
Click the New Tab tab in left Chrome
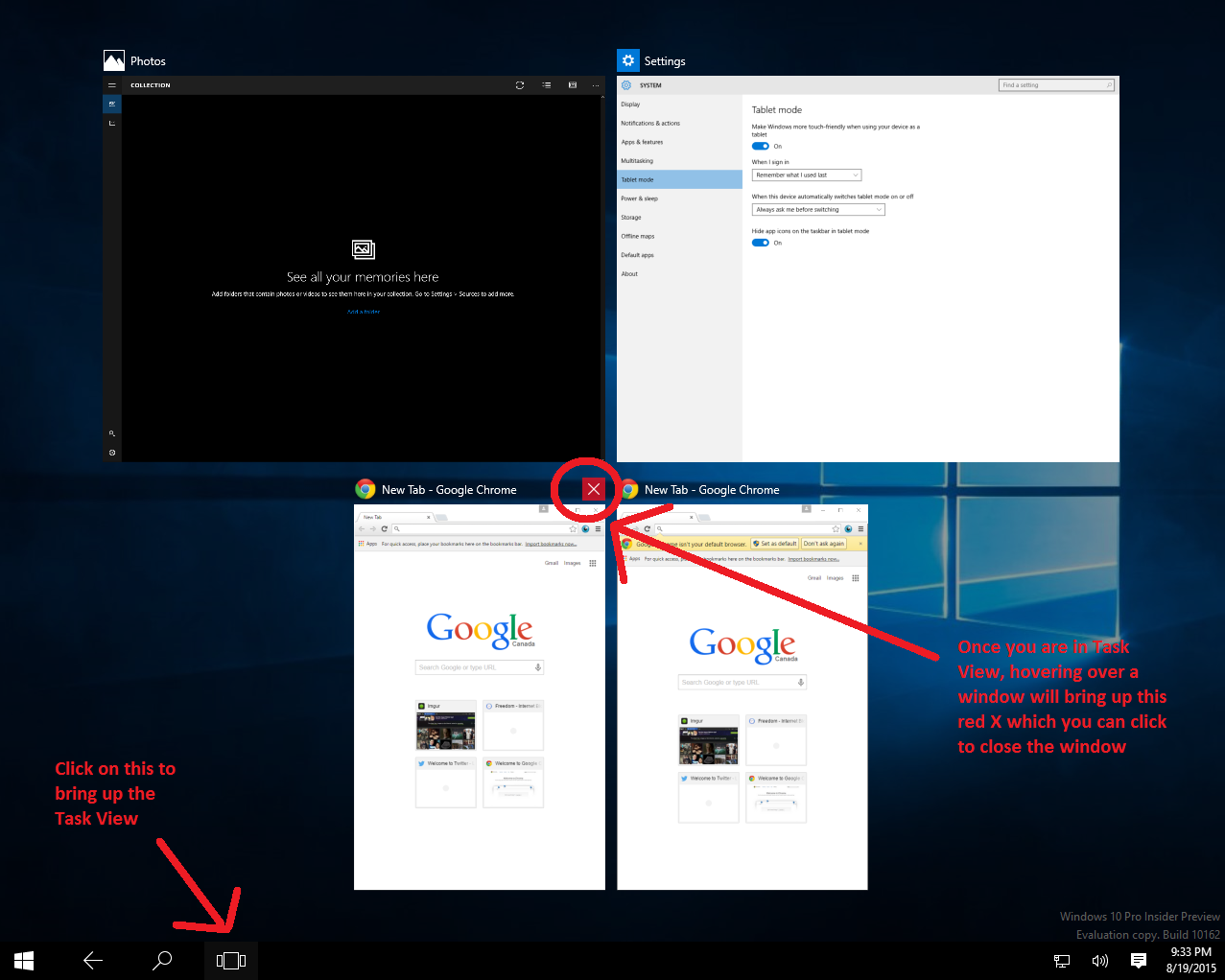pyautogui.click(x=395, y=517)
